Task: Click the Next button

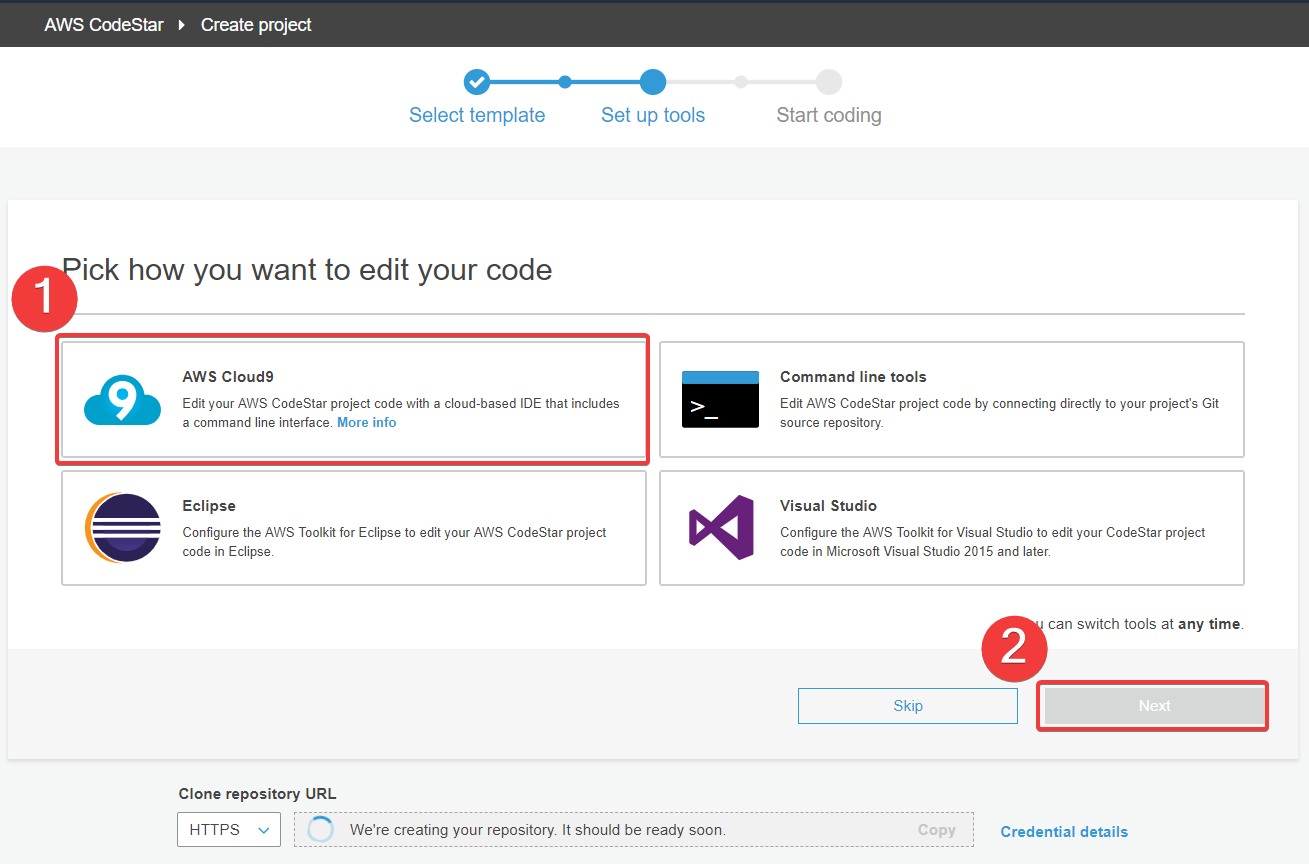Action: (1154, 706)
